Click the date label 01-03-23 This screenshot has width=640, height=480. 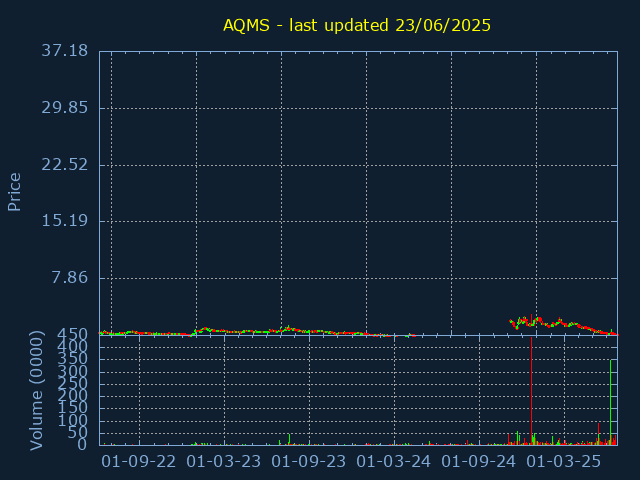224,462
